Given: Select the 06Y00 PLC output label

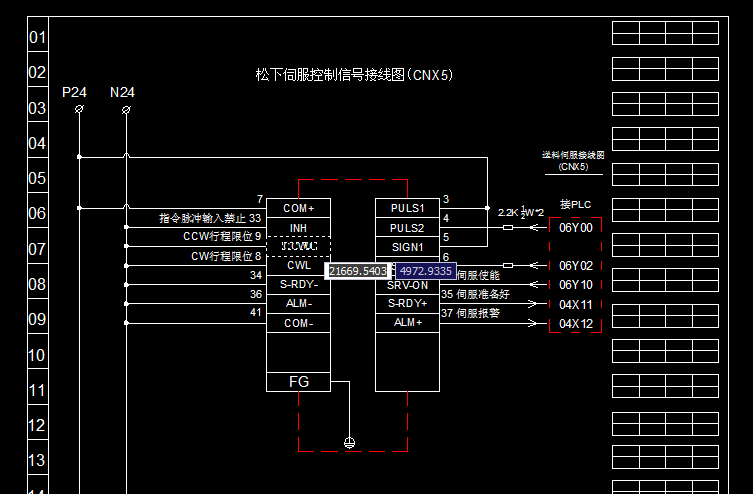Looking at the screenshot, I should 575,228.
